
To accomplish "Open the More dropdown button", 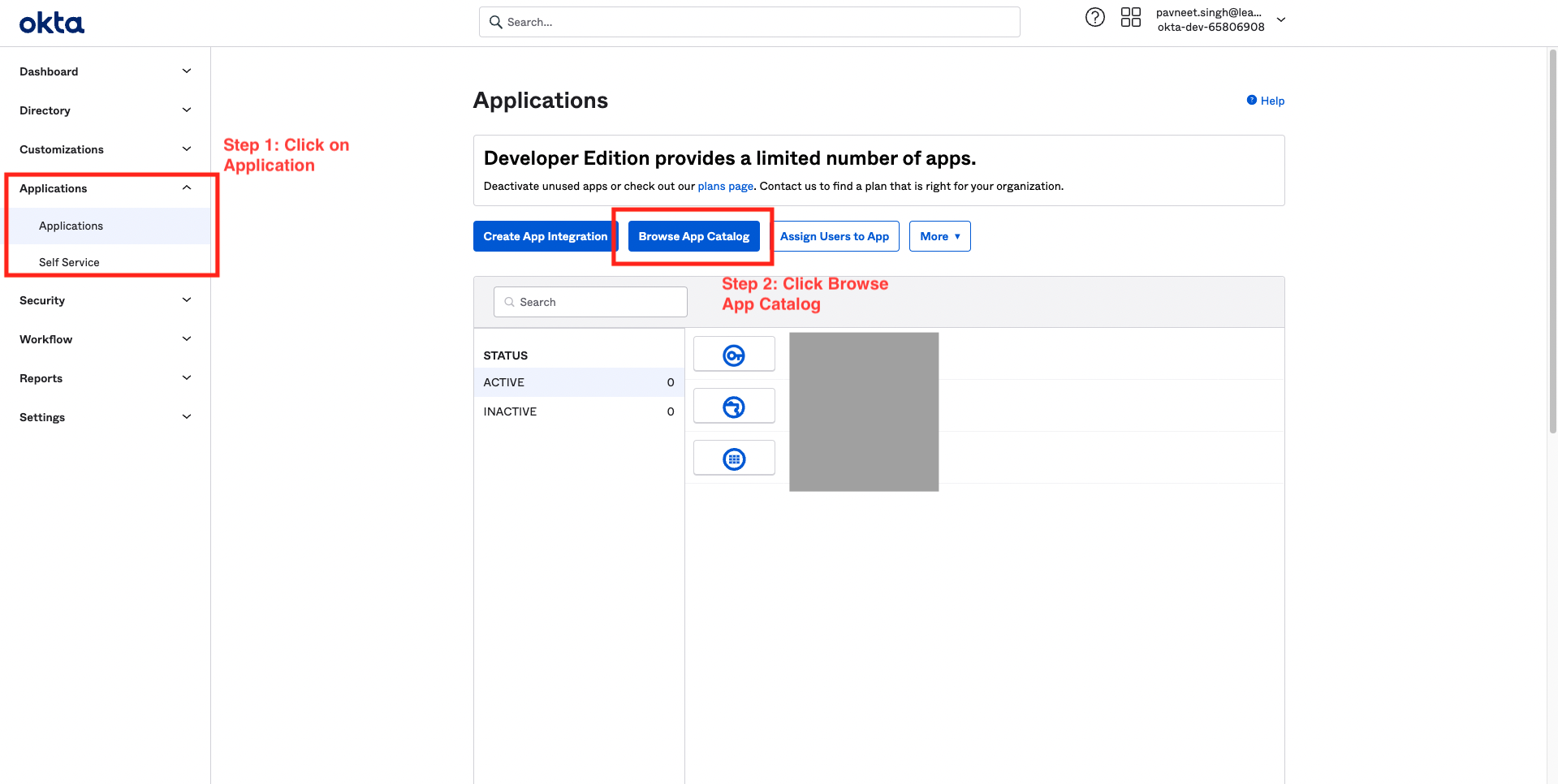I will click(x=939, y=236).
